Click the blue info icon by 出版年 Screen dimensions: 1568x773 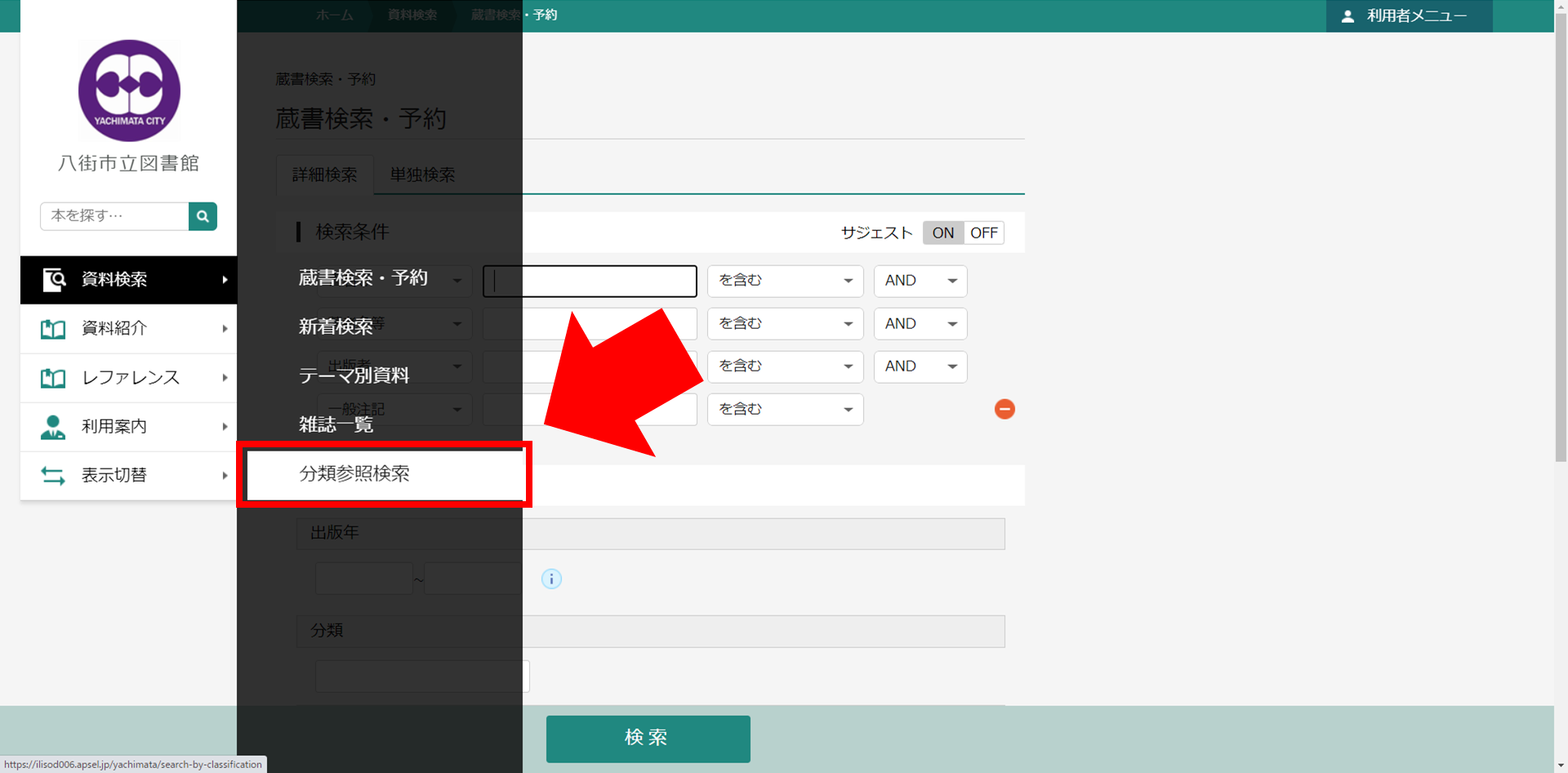[x=551, y=579]
